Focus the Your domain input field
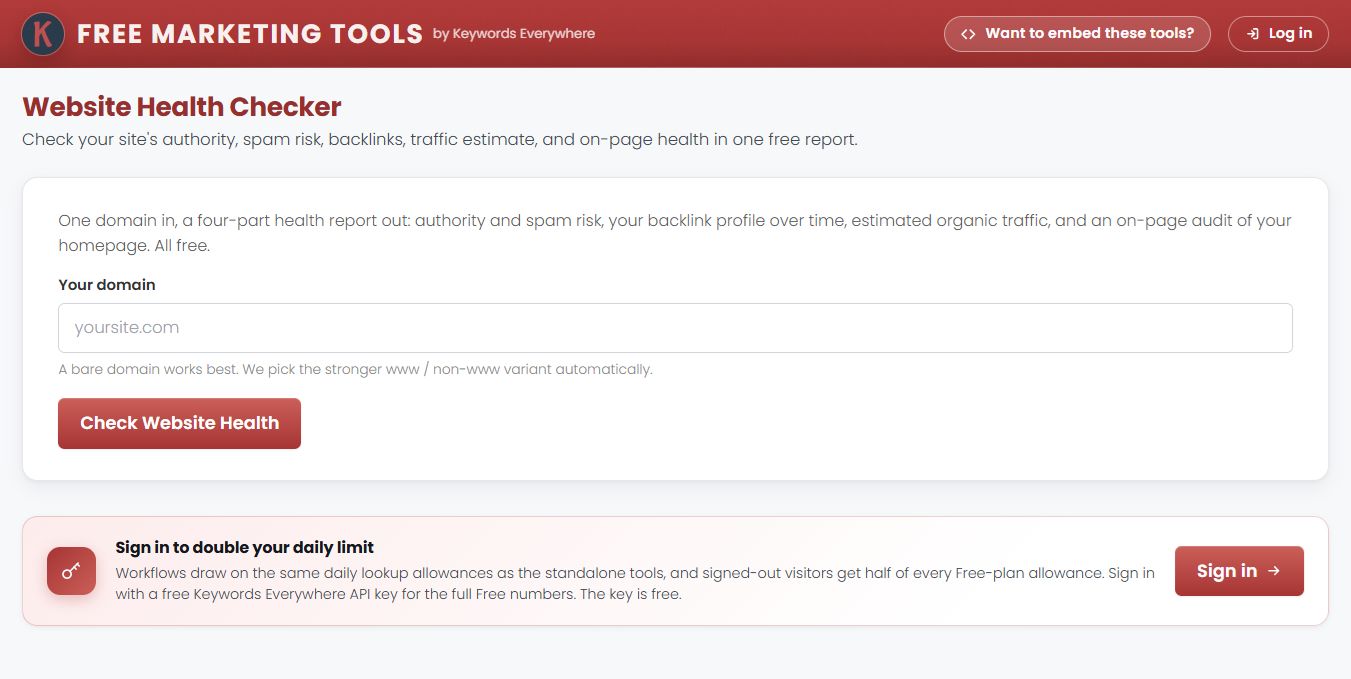 point(675,328)
